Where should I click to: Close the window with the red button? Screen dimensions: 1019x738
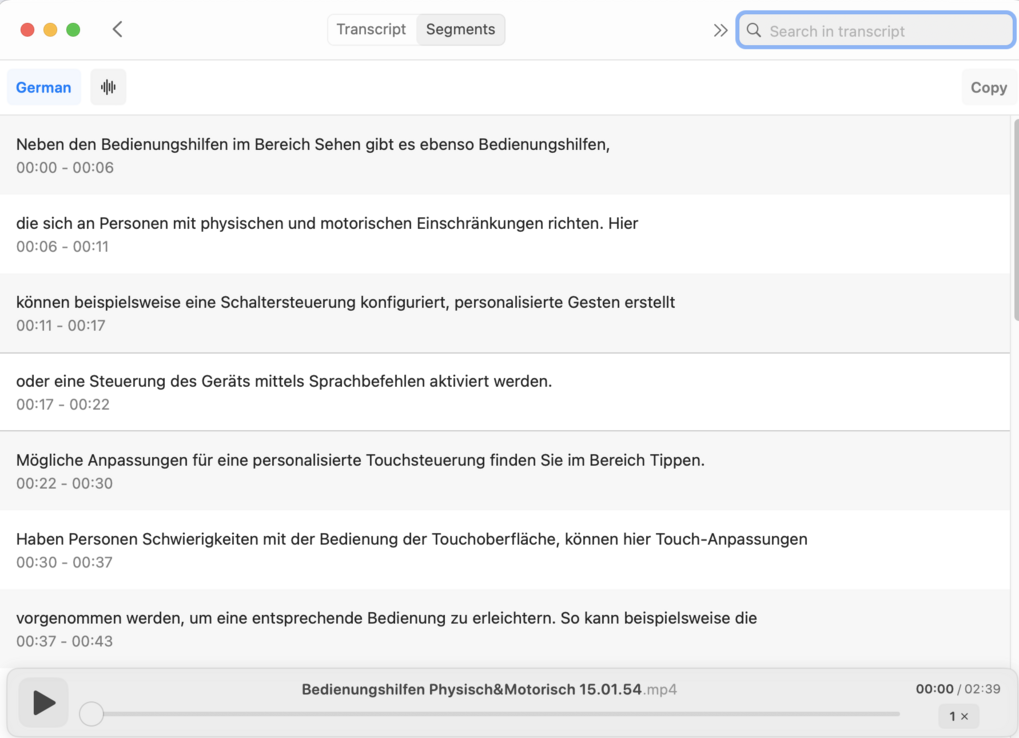(x=27, y=30)
